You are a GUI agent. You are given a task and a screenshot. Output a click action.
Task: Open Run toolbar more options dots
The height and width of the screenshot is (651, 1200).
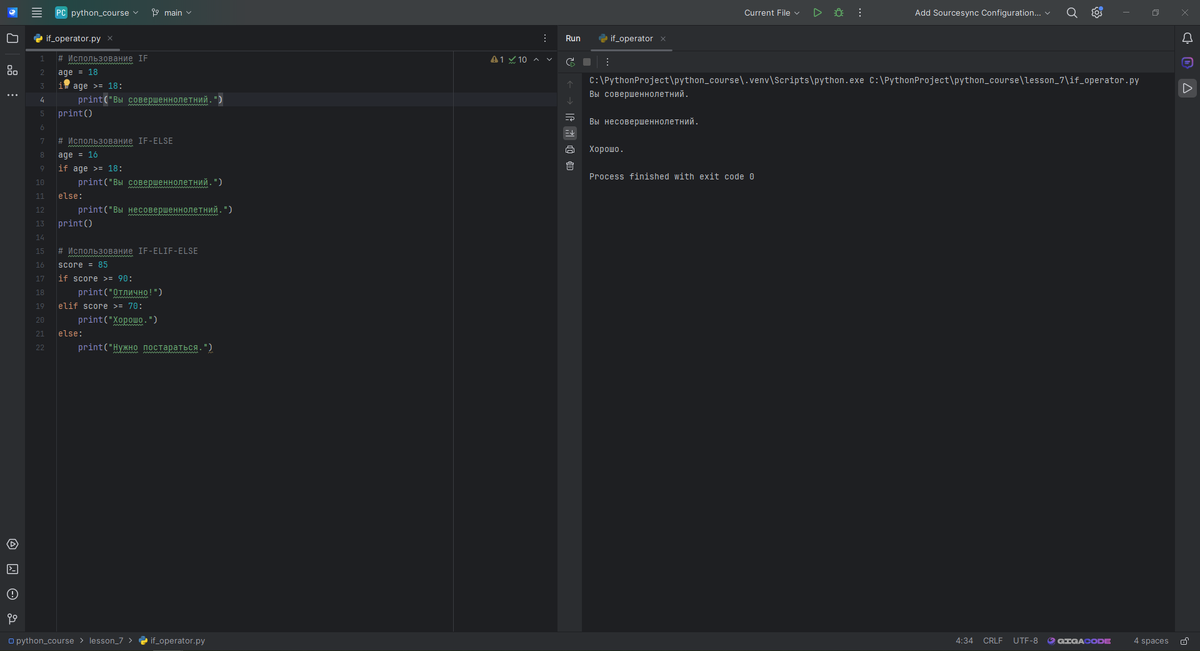point(607,62)
